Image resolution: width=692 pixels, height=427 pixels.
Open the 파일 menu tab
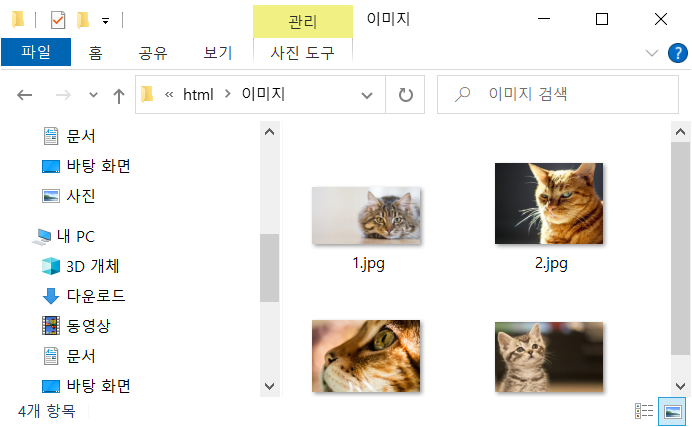[36, 52]
